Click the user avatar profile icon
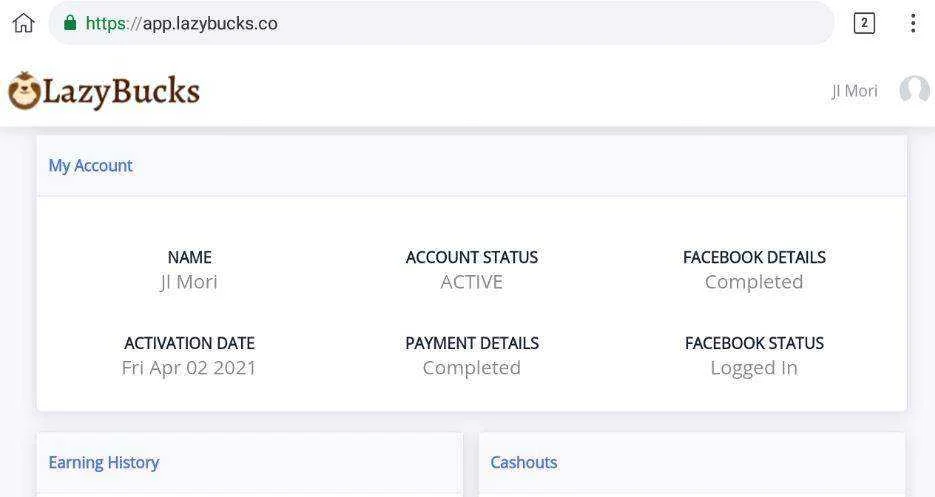Screen dimensions: 935x497 point(915,90)
